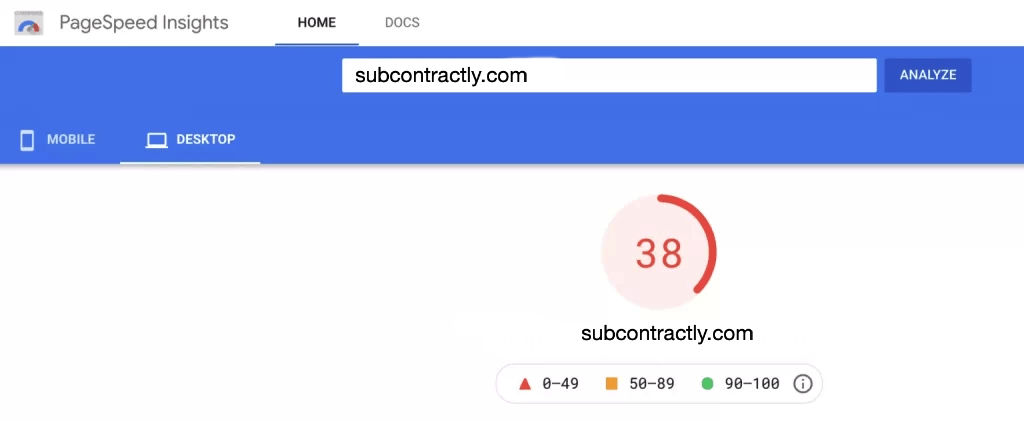
Task: Switch to the HOME tab
Action: [316, 22]
